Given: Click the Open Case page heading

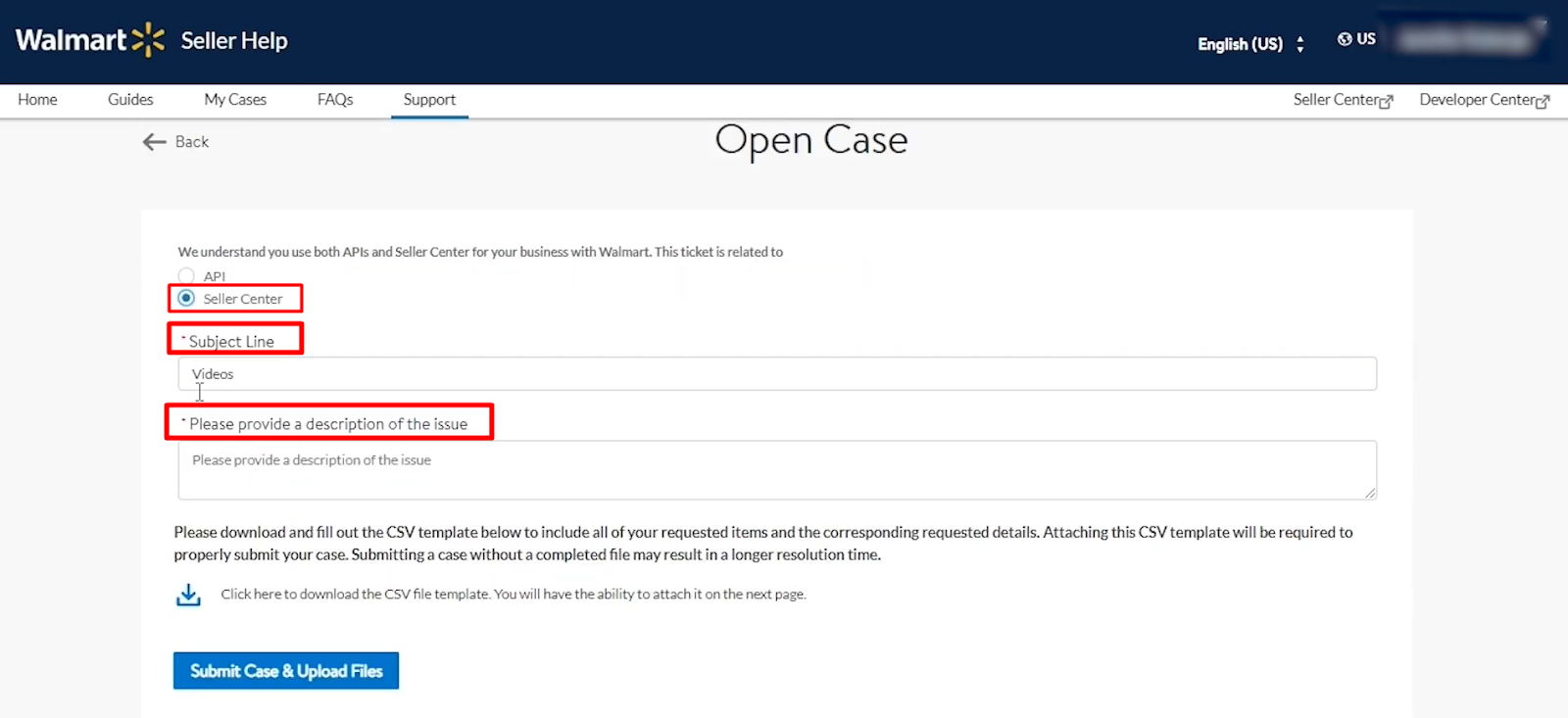Looking at the screenshot, I should tap(811, 141).
